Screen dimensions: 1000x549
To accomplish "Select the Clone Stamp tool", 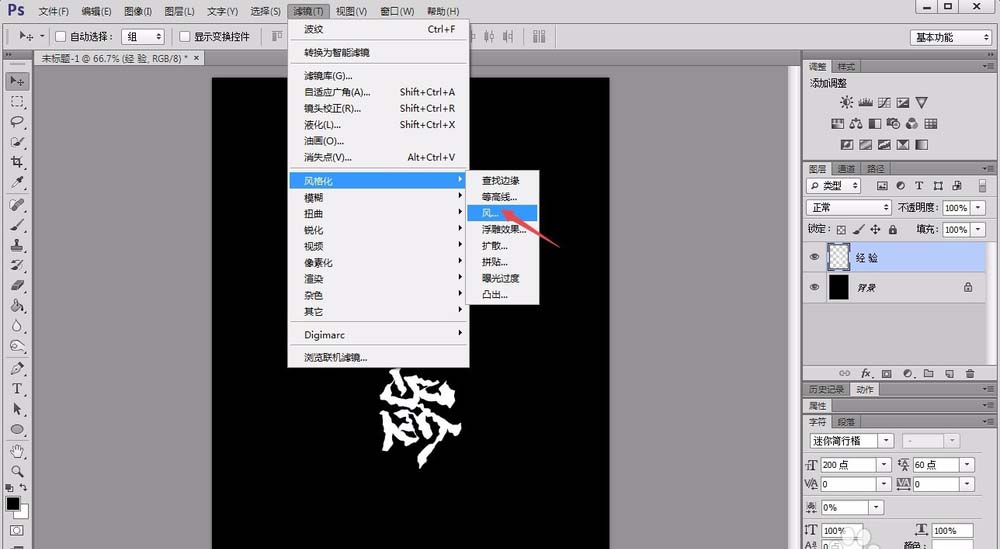I will 17,245.
